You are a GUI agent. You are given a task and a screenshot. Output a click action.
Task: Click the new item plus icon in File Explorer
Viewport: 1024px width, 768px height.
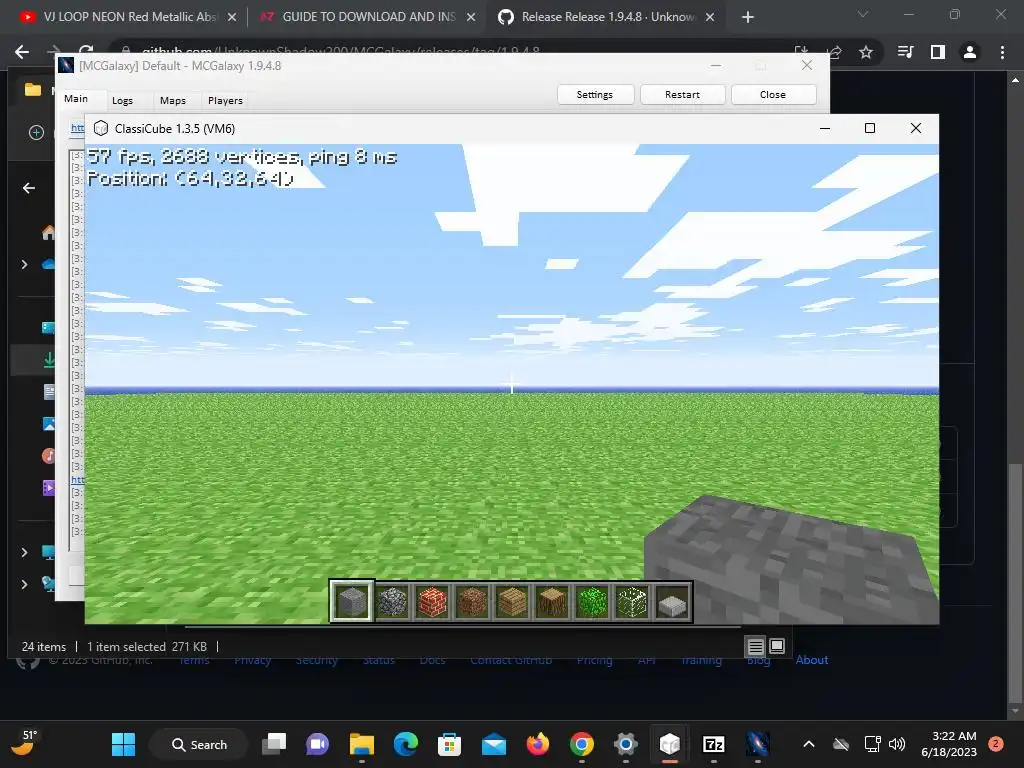[x=37, y=133]
